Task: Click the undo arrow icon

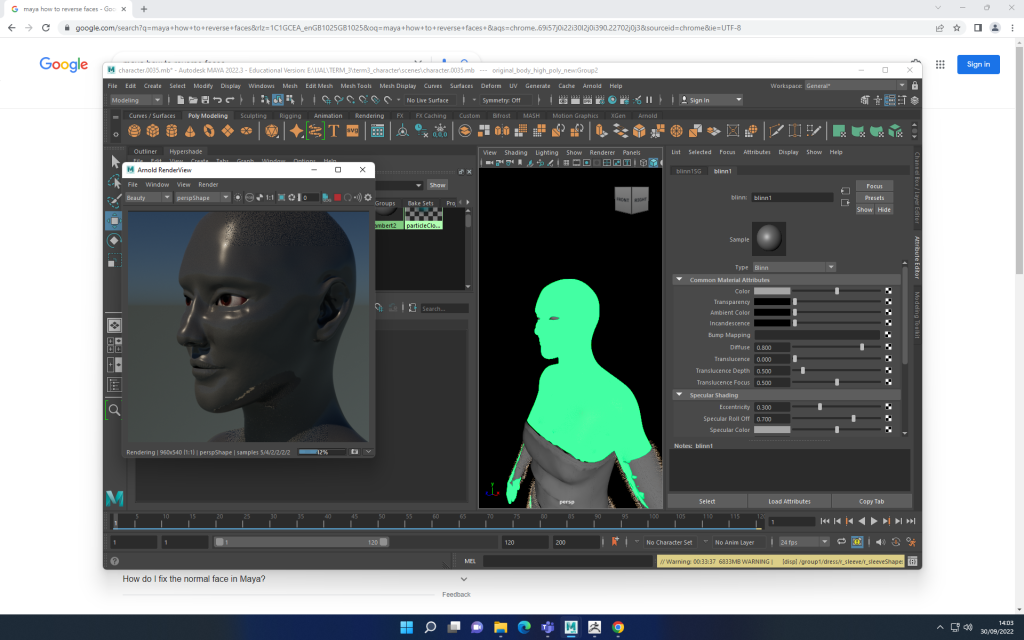Action: tap(217, 100)
